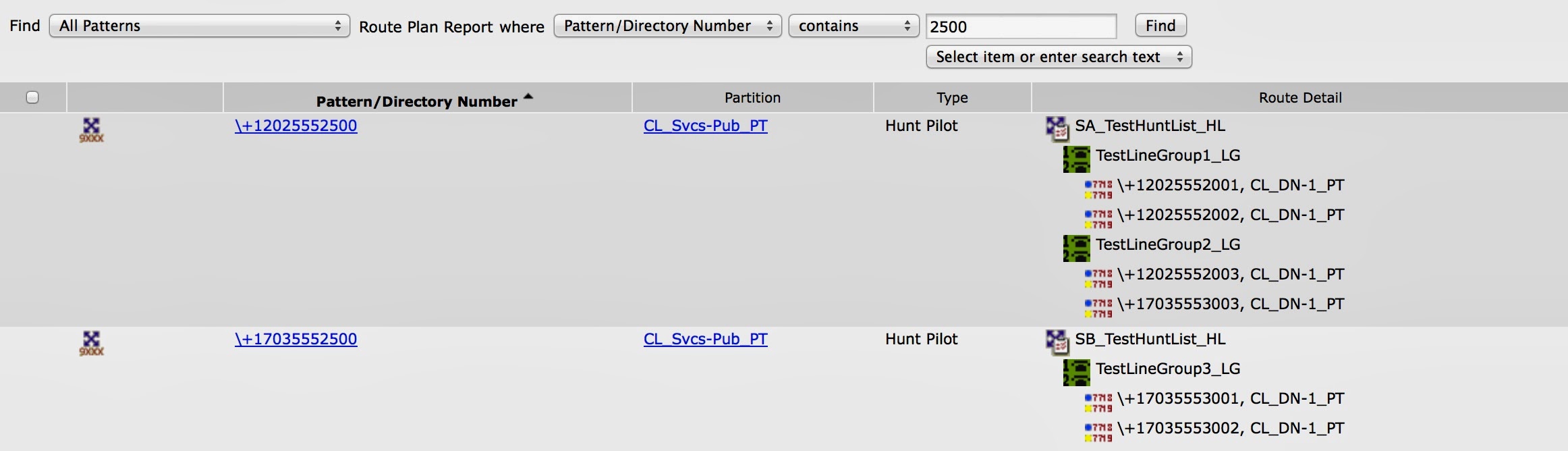Open the CL_Svcs-Pub_PT partition link
1568x451 pixels.
point(706,126)
